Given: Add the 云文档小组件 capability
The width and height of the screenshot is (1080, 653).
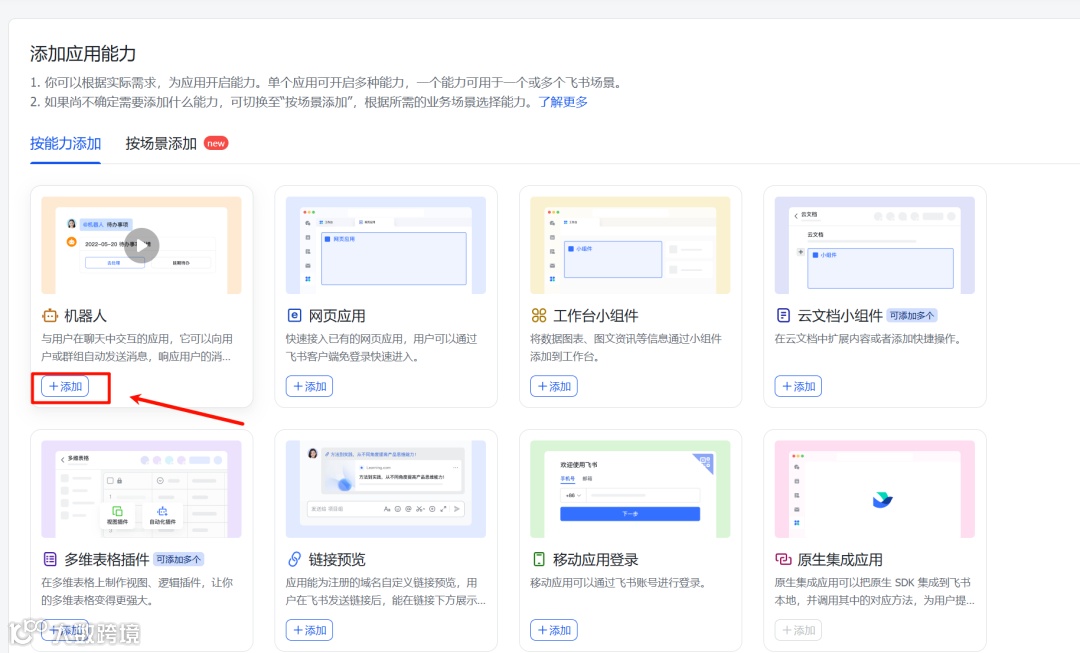Looking at the screenshot, I should [x=798, y=386].
